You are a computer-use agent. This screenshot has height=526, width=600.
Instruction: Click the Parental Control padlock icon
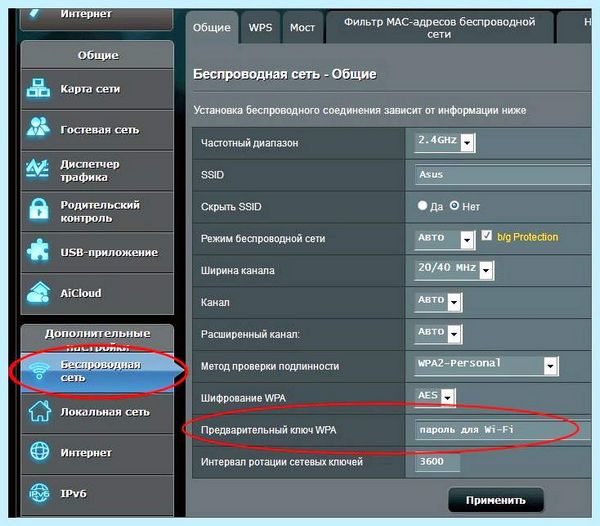pos(39,210)
